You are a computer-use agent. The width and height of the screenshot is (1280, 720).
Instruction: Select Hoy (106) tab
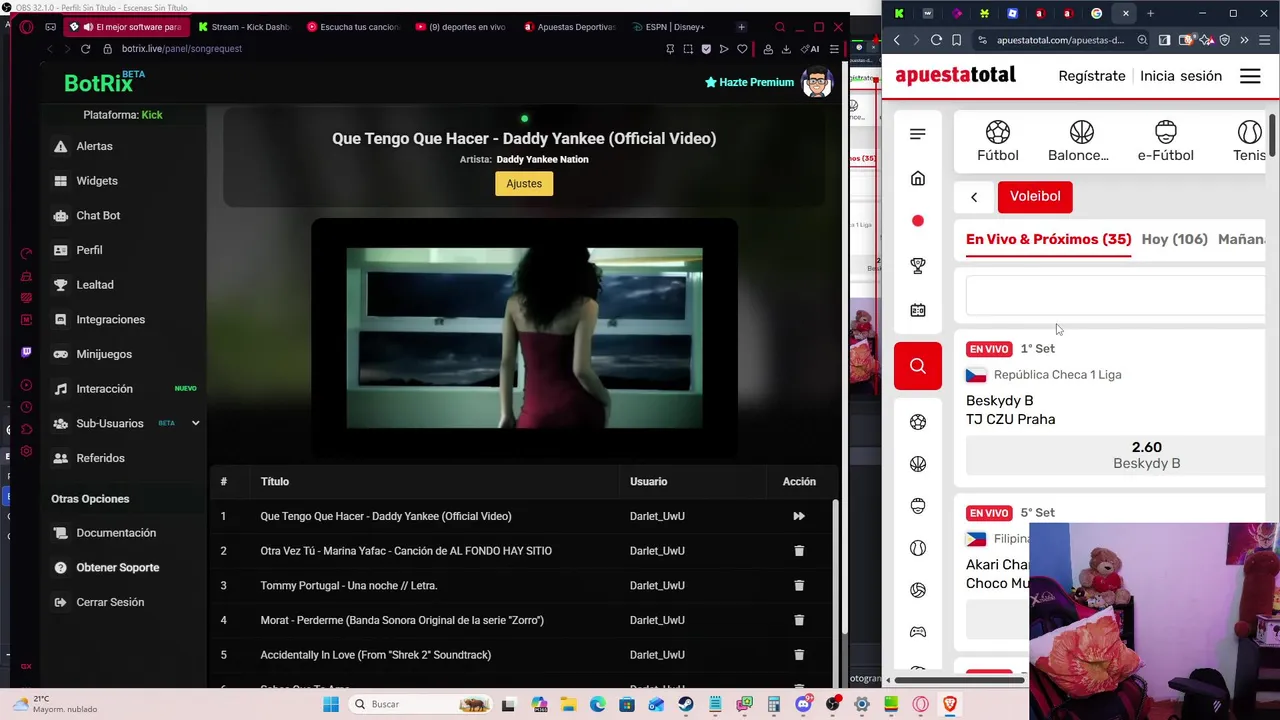1174,240
